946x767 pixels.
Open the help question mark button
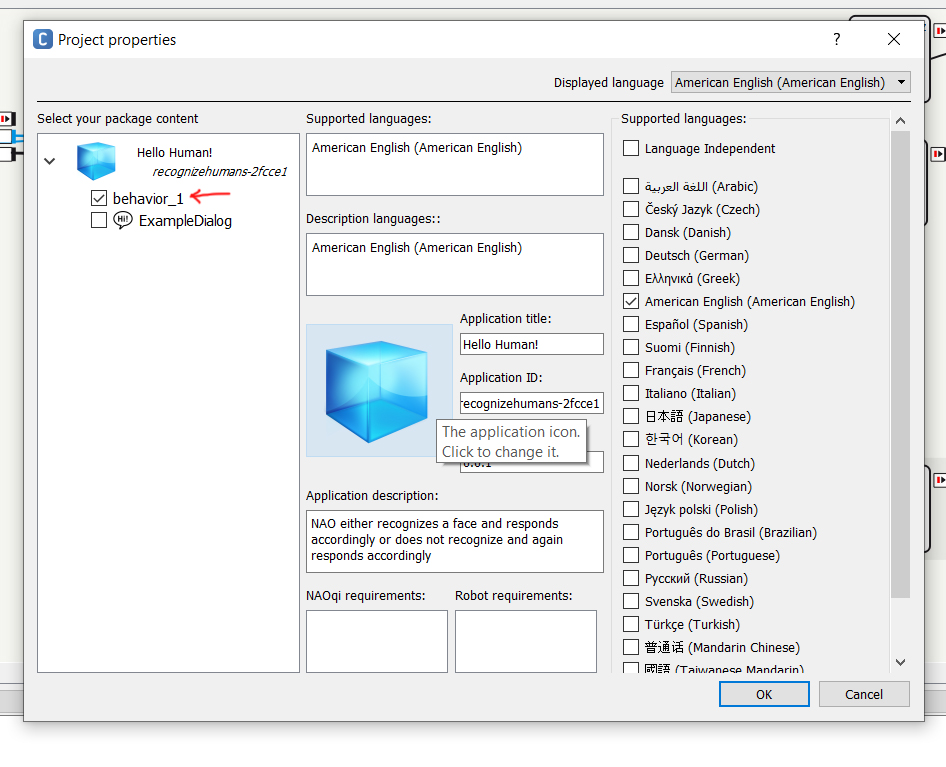836,39
